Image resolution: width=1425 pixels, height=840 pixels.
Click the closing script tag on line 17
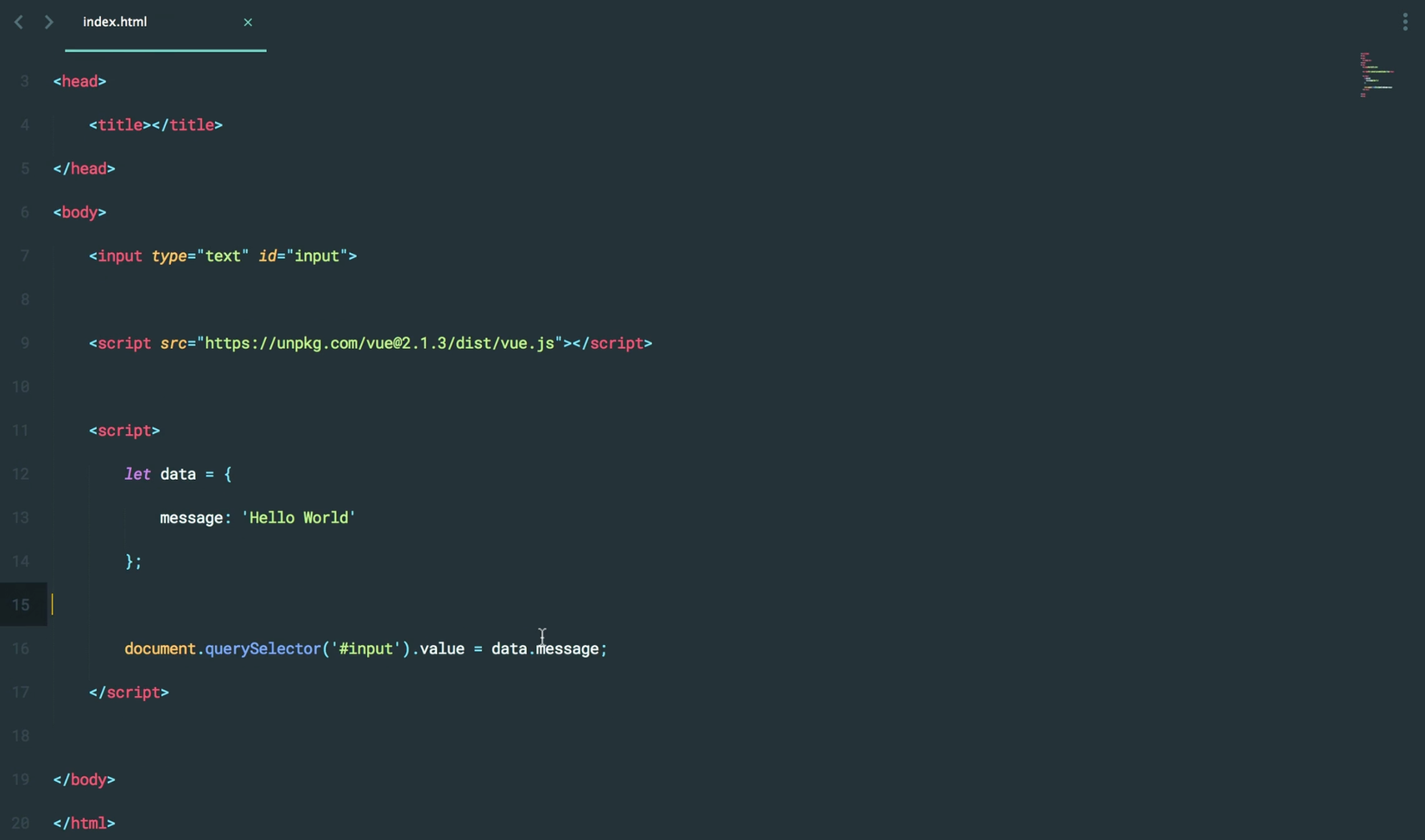coord(129,692)
